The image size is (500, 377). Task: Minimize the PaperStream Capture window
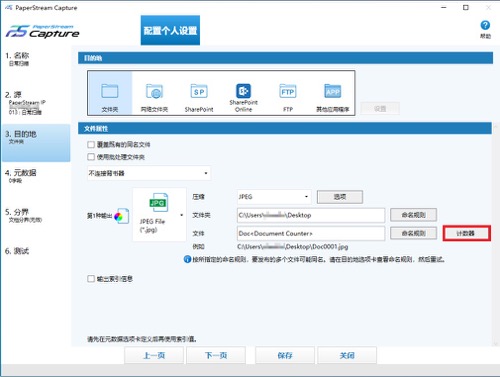444,7
